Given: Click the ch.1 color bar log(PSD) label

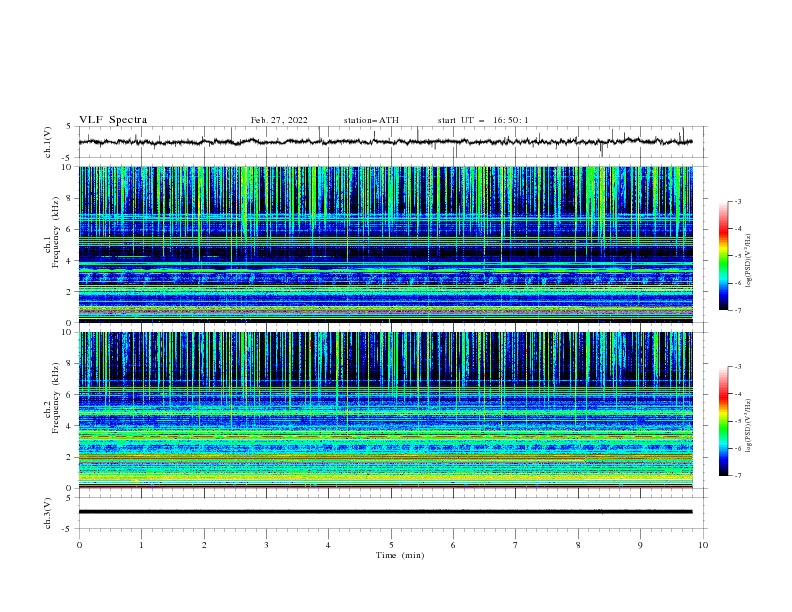Looking at the screenshot, I should [748, 261].
